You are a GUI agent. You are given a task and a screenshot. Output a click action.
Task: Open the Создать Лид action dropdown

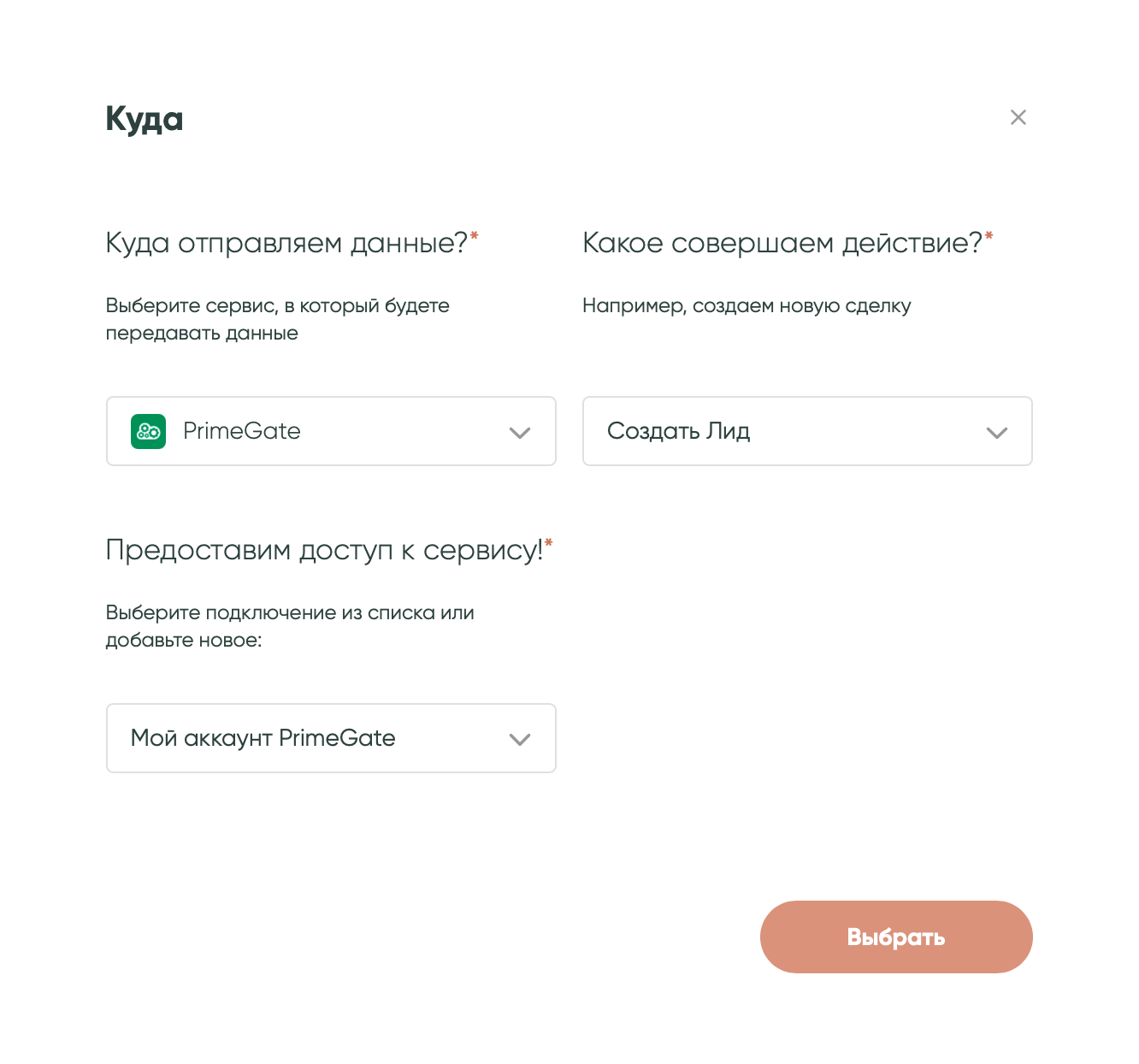coord(806,431)
